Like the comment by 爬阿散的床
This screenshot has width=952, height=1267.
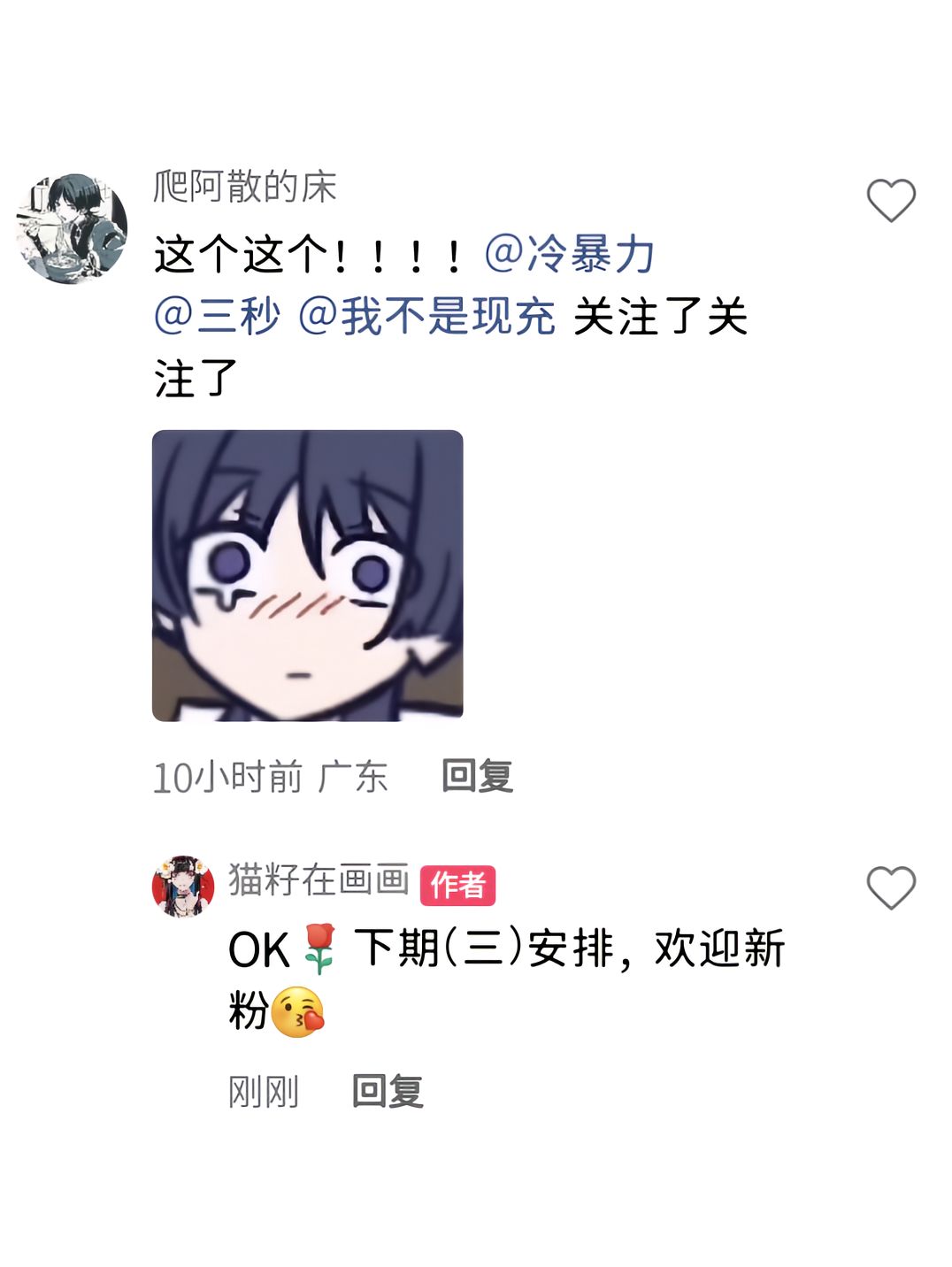tap(890, 200)
